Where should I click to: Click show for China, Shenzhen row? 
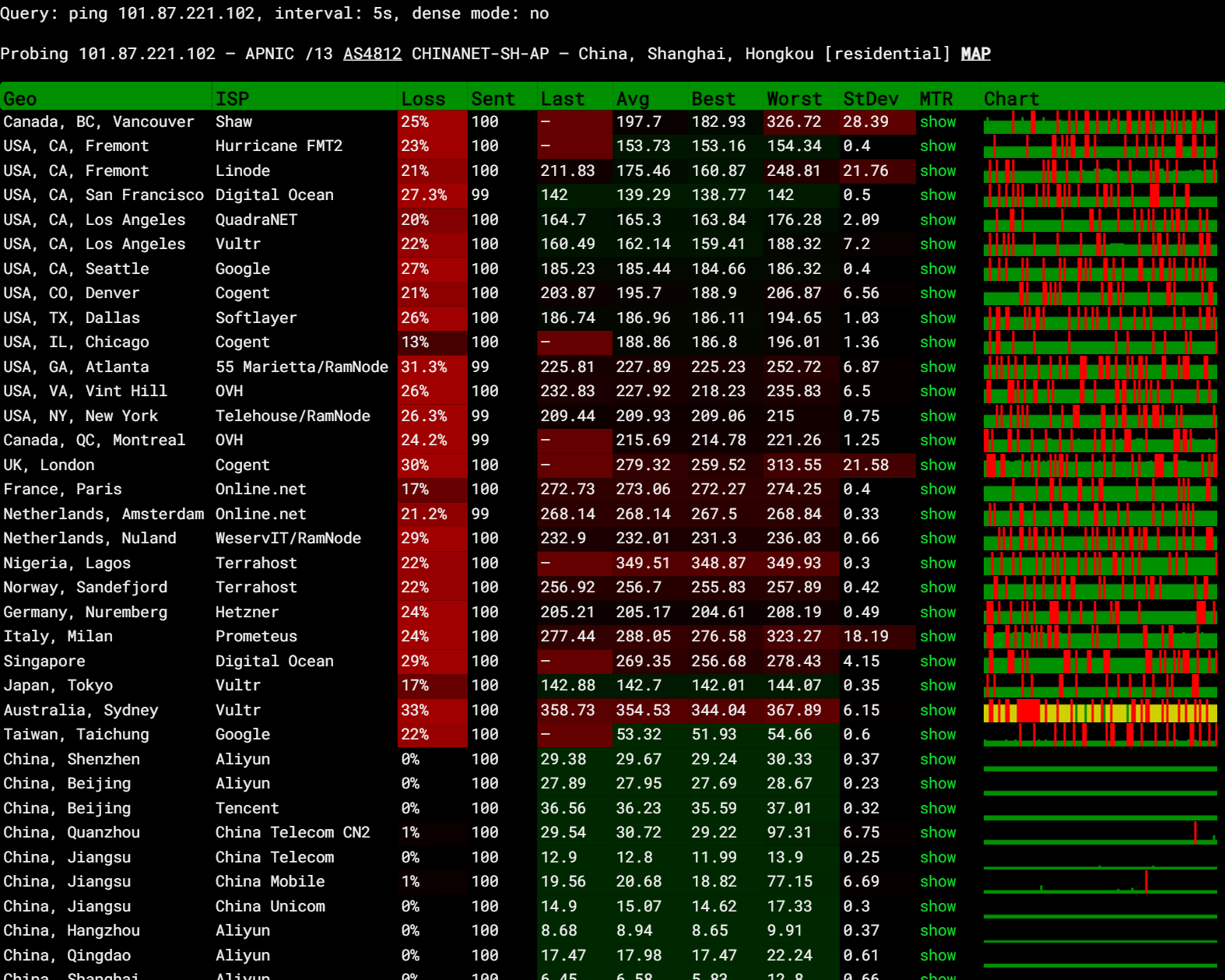[938, 760]
